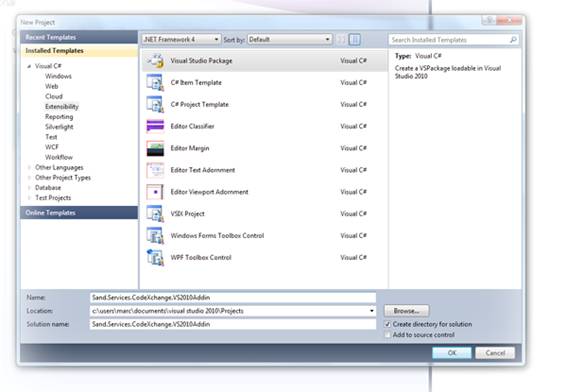
Task: Choose the Editor Margin template icon
Action: click(155, 148)
